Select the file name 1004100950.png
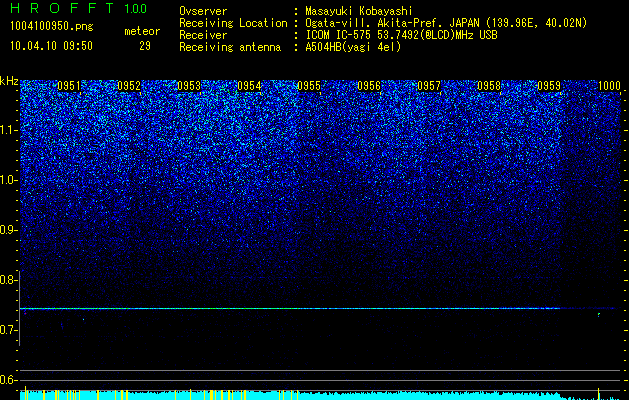This screenshot has width=629, height=400. tap(52, 27)
